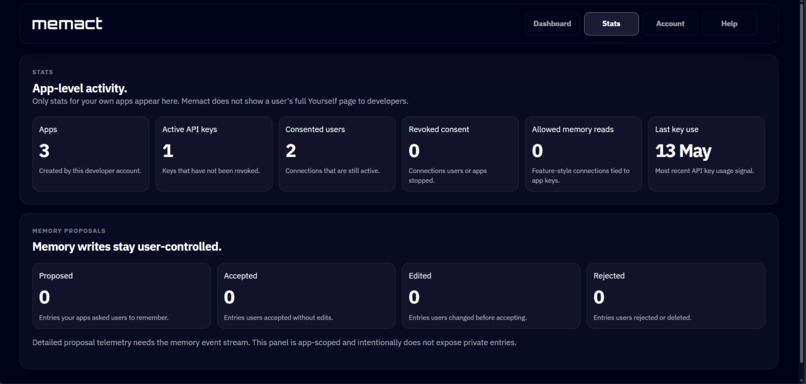Click the Proposed entries card
The height and width of the screenshot is (384, 806).
[121, 296]
